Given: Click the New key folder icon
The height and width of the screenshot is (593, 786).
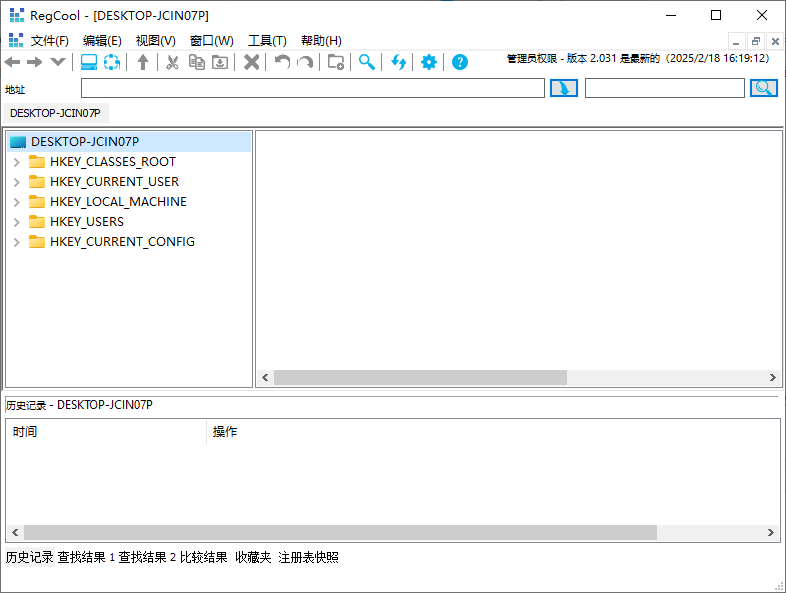Looking at the screenshot, I should coord(336,62).
